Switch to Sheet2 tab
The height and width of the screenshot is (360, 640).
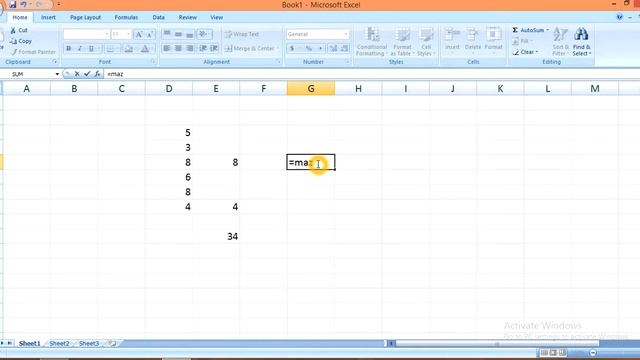coord(59,343)
